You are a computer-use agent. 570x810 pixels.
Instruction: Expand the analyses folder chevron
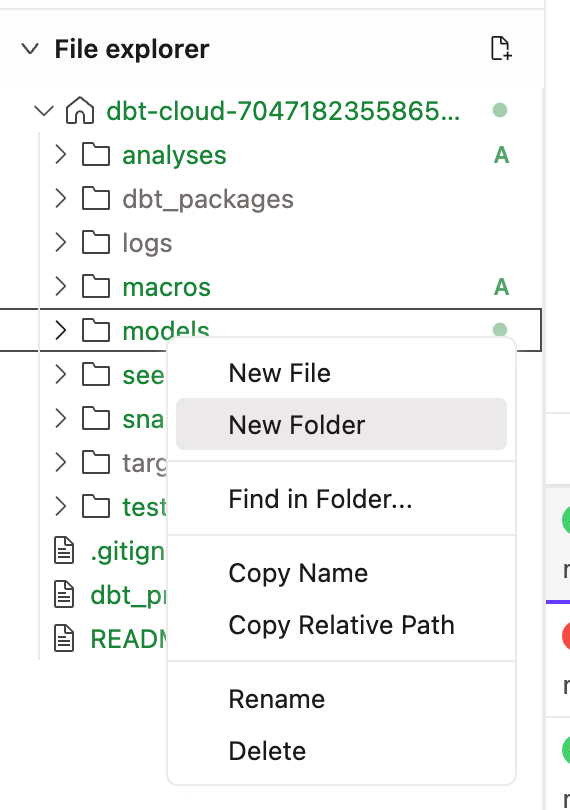(x=60, y=155)
